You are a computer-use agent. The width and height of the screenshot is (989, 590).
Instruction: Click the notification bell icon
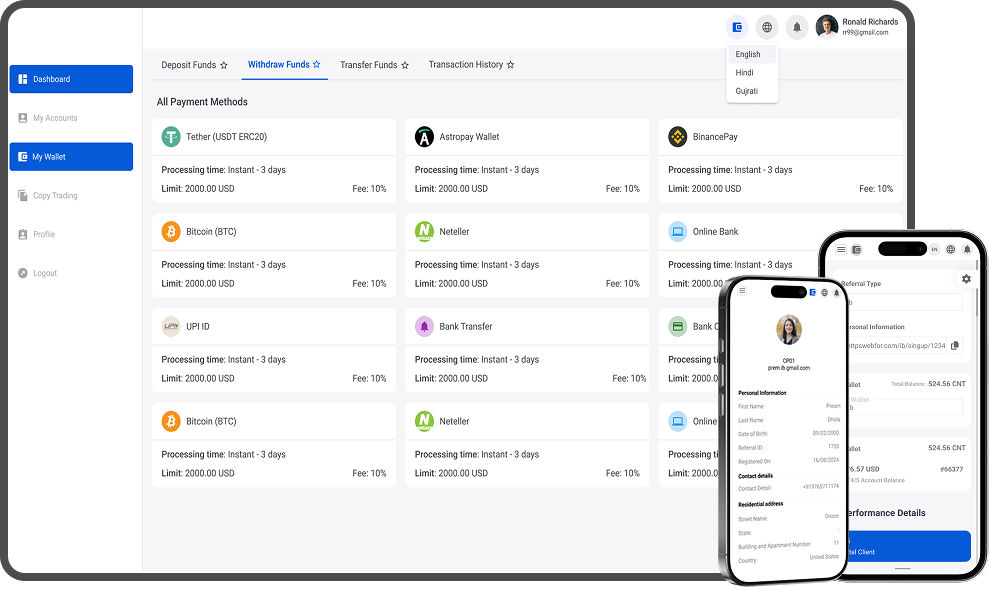pyautogui.click(x=797, y=27)
